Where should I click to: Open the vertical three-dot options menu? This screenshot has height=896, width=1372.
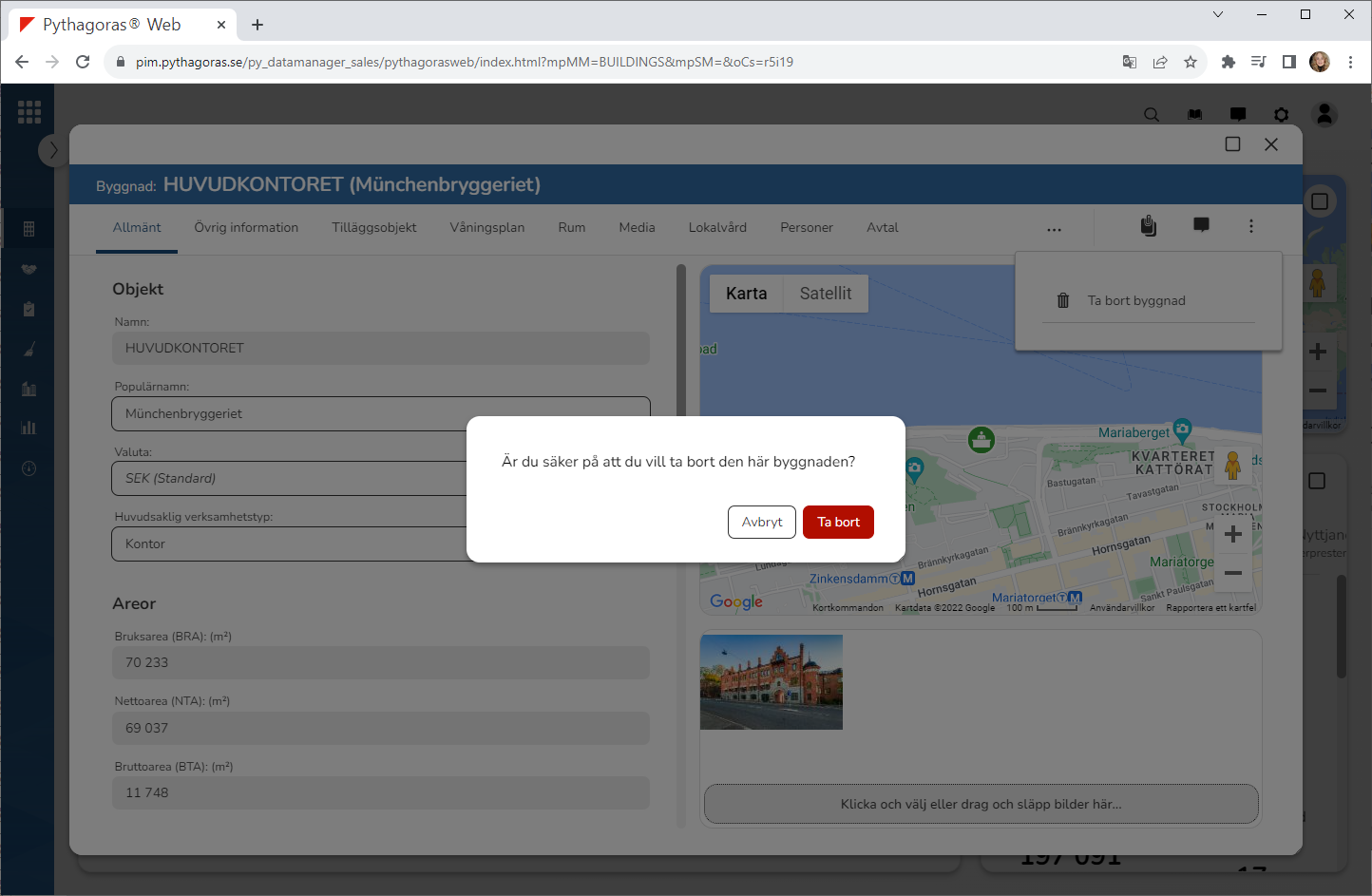click(1250, 226)
